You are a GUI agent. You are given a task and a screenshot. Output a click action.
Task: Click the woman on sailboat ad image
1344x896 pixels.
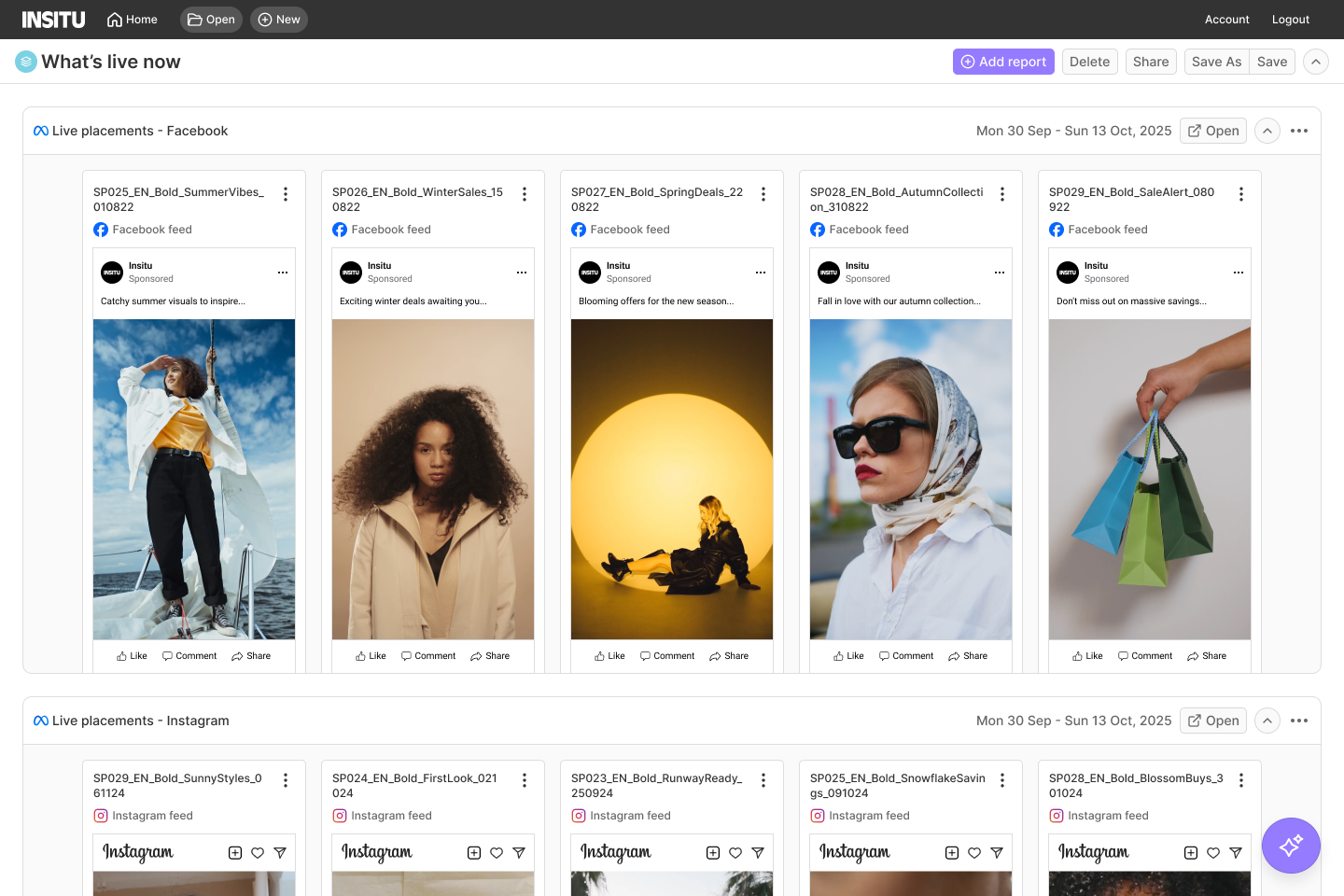click(194, 480)
